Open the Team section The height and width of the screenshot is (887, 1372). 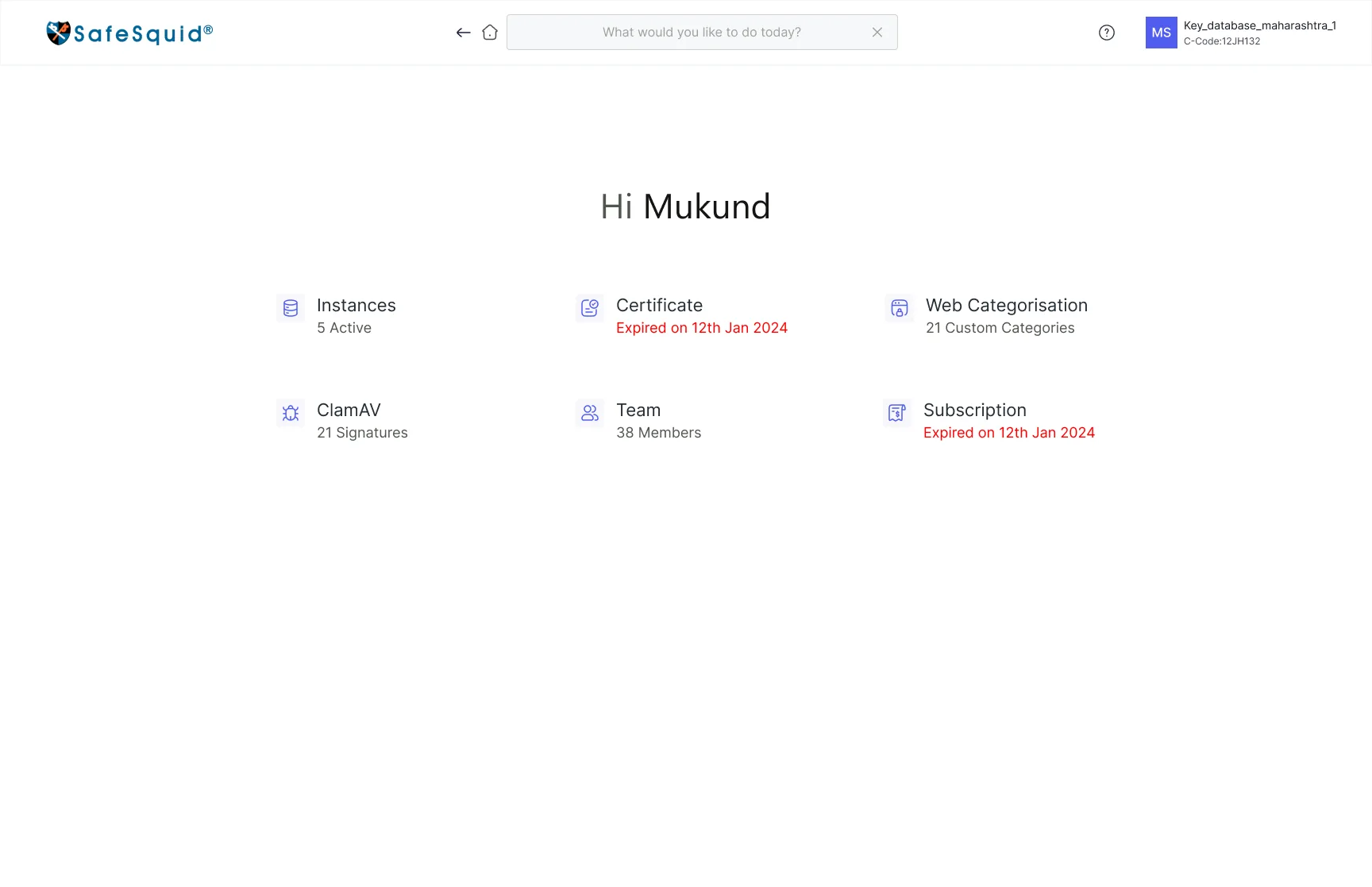pyautogui.click(x=638, y=411)
